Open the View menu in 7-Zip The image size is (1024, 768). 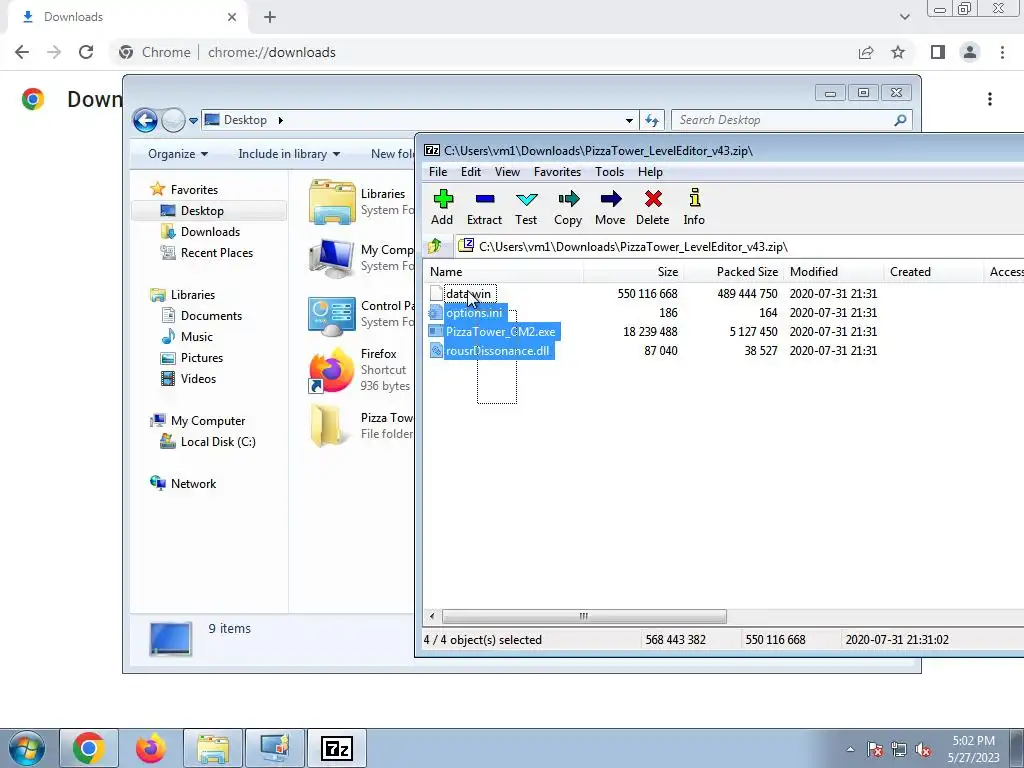click(507, 172)
